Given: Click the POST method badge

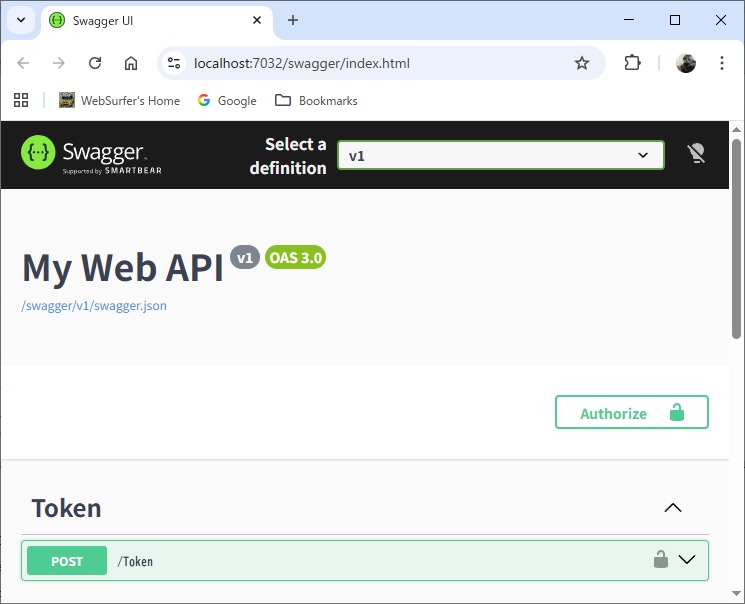Looking at the screenshot, I should click(67, 561).
